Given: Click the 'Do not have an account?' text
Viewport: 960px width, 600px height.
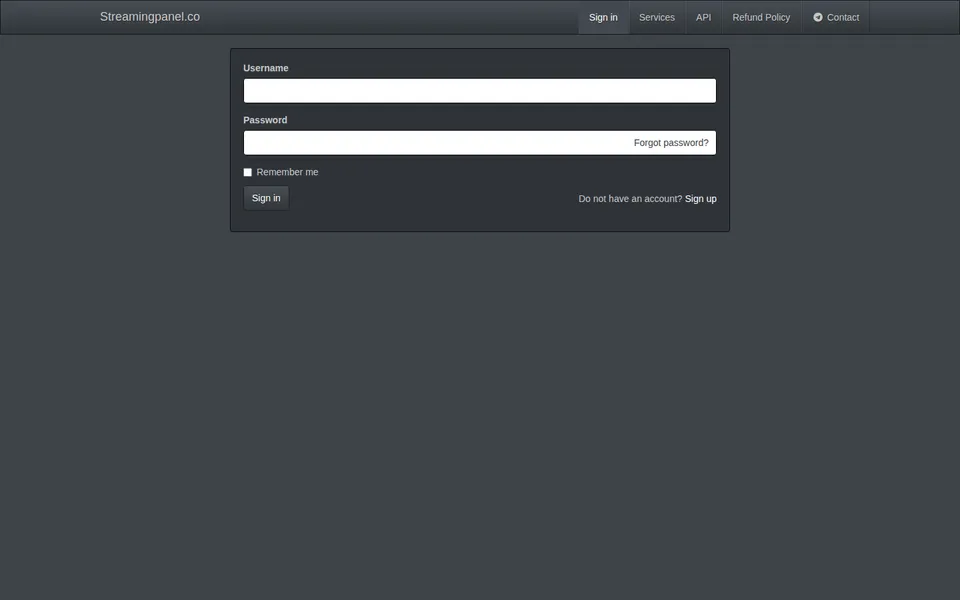Looking at the screenshot, I should pos(630,198).
